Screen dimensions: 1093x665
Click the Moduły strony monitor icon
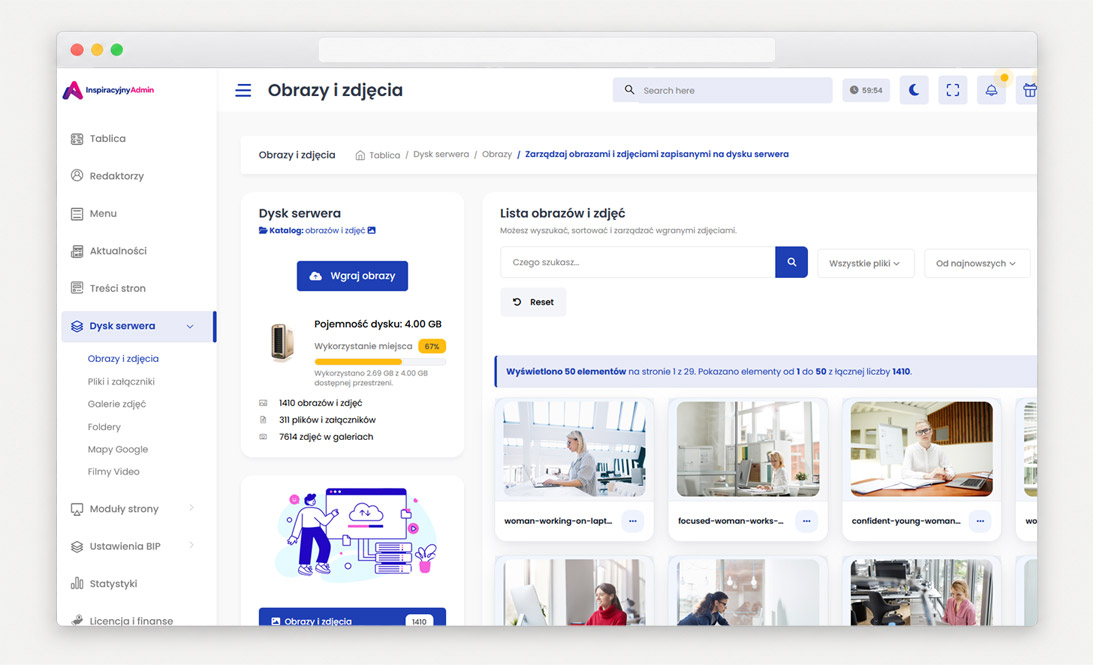[x=77, y=510]
